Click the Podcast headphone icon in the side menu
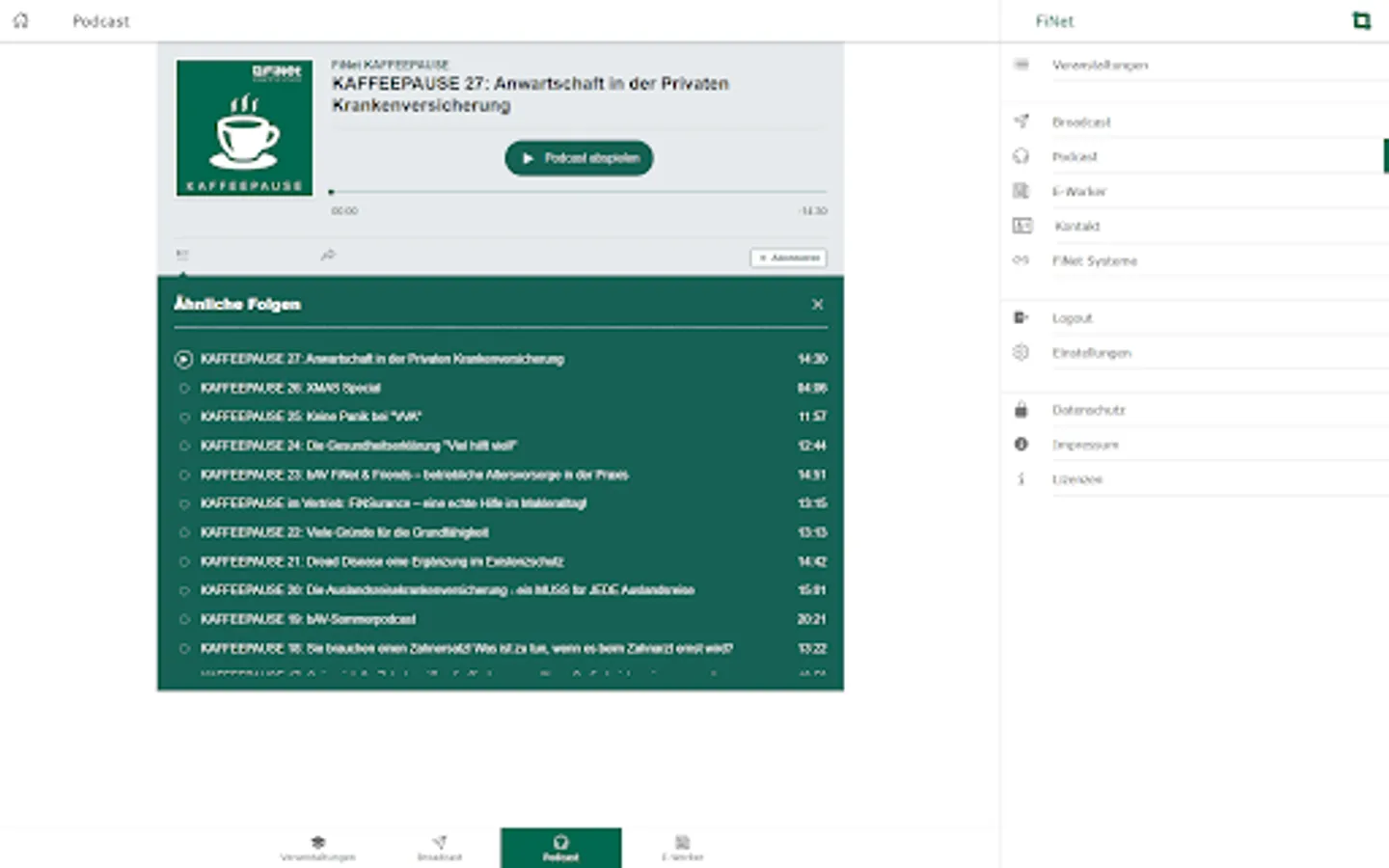This screenshot has width=1389, height=868. pyautogui.click(x=1021, y=156)
